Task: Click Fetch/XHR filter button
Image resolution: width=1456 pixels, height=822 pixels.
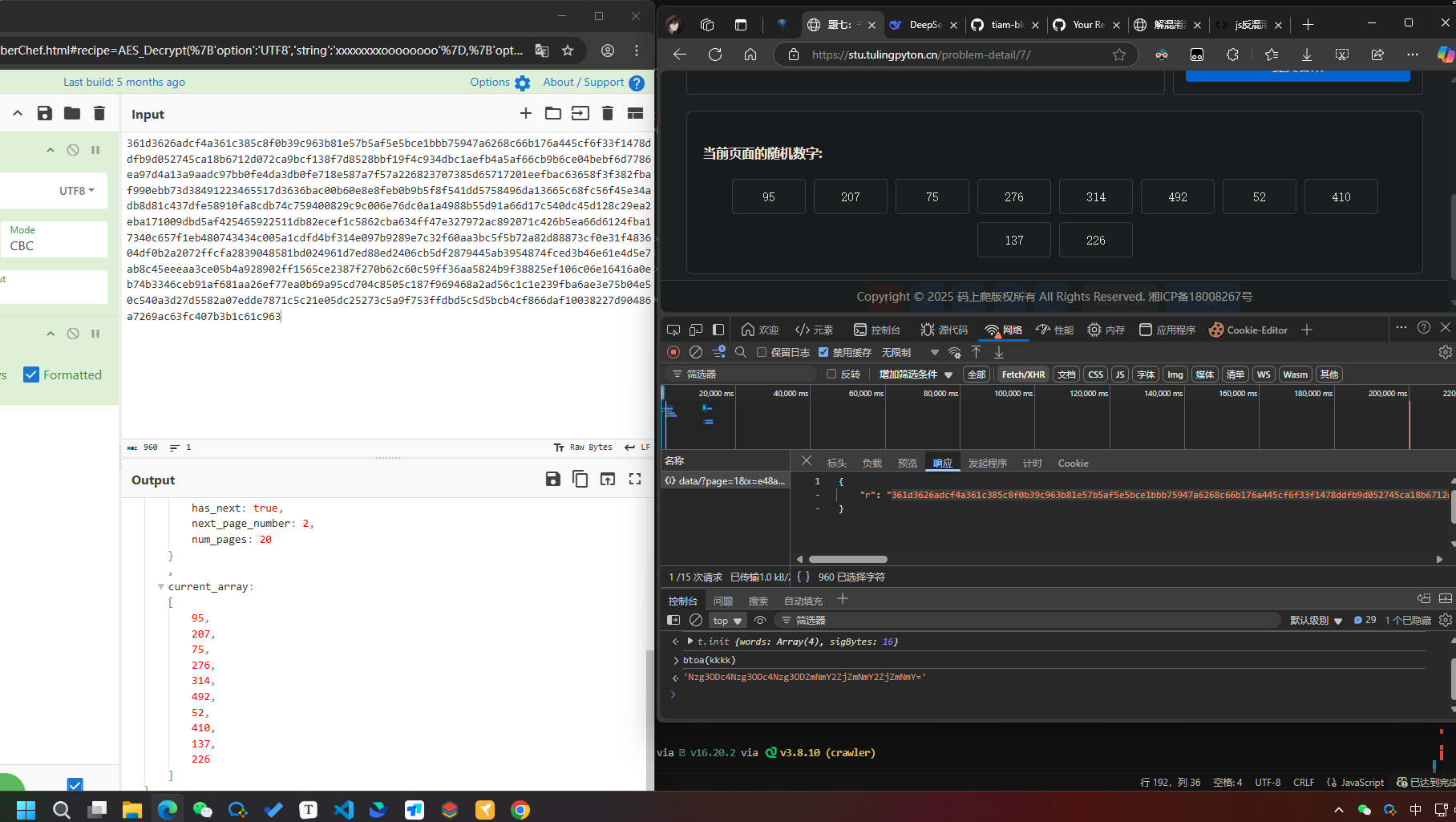Action: pos(1023,374)
